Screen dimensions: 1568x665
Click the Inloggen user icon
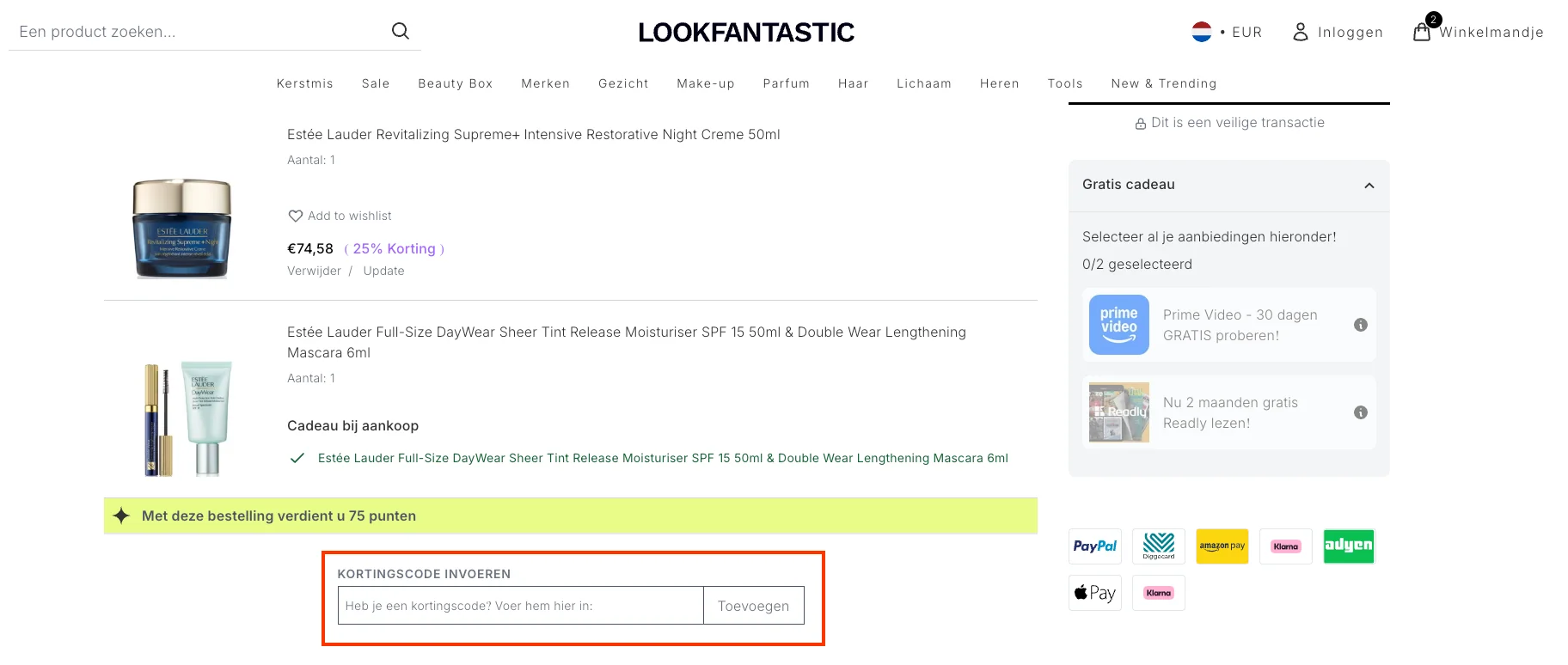(x=1301, y=32)
